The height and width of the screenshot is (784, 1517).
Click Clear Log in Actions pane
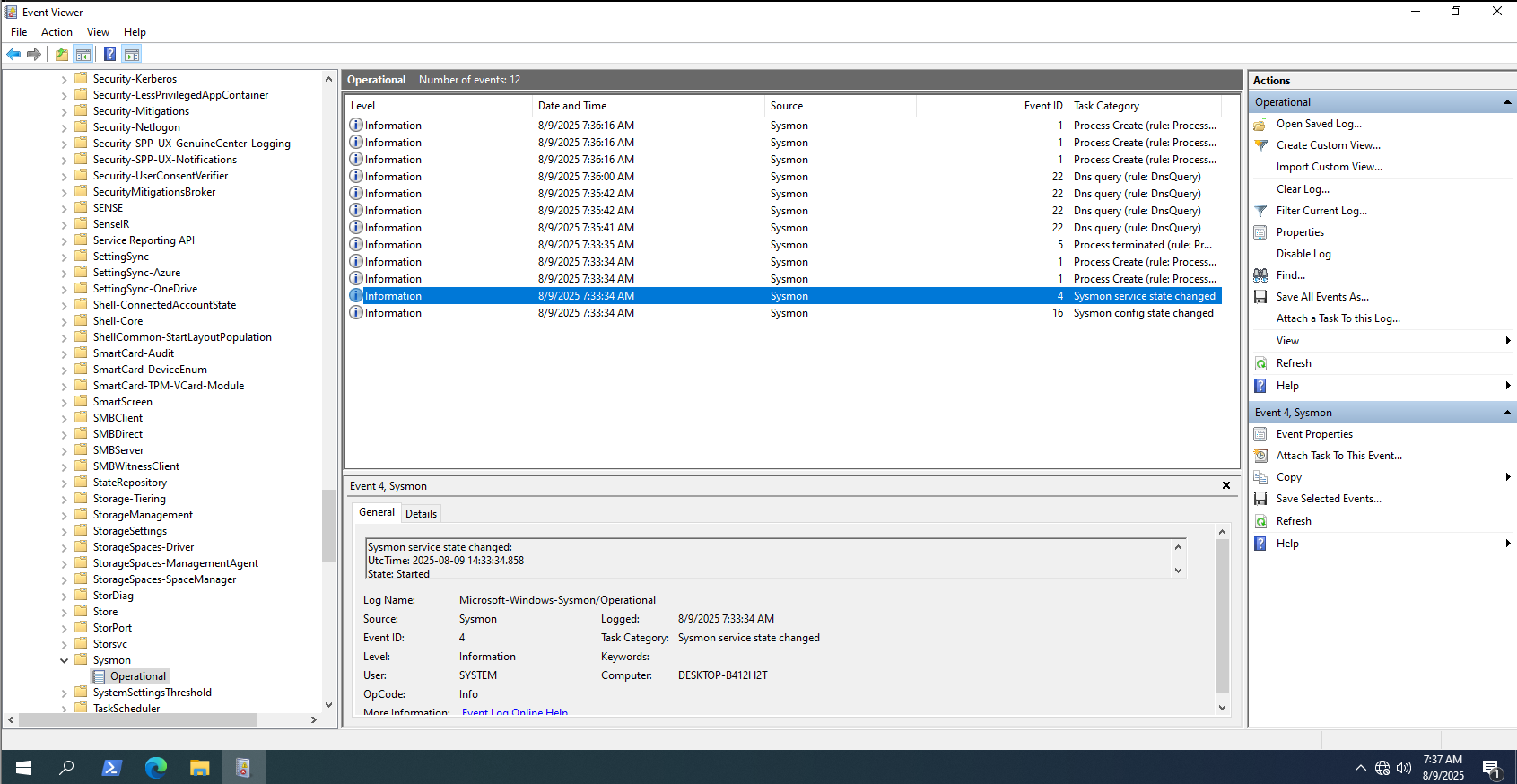(x=1303, y=189)
